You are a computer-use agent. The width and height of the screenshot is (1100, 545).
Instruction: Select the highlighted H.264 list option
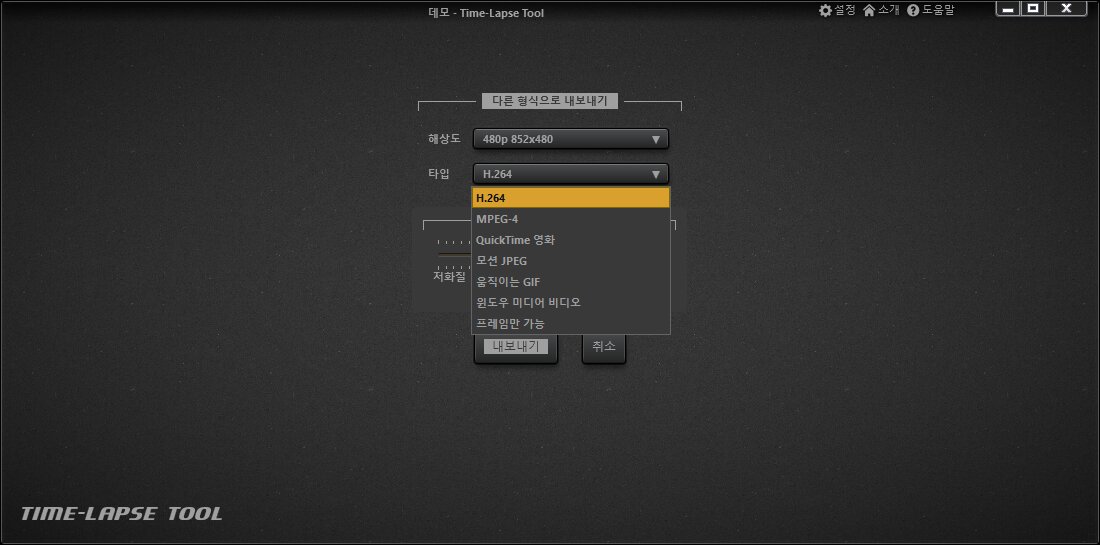(x=570, y=198)
